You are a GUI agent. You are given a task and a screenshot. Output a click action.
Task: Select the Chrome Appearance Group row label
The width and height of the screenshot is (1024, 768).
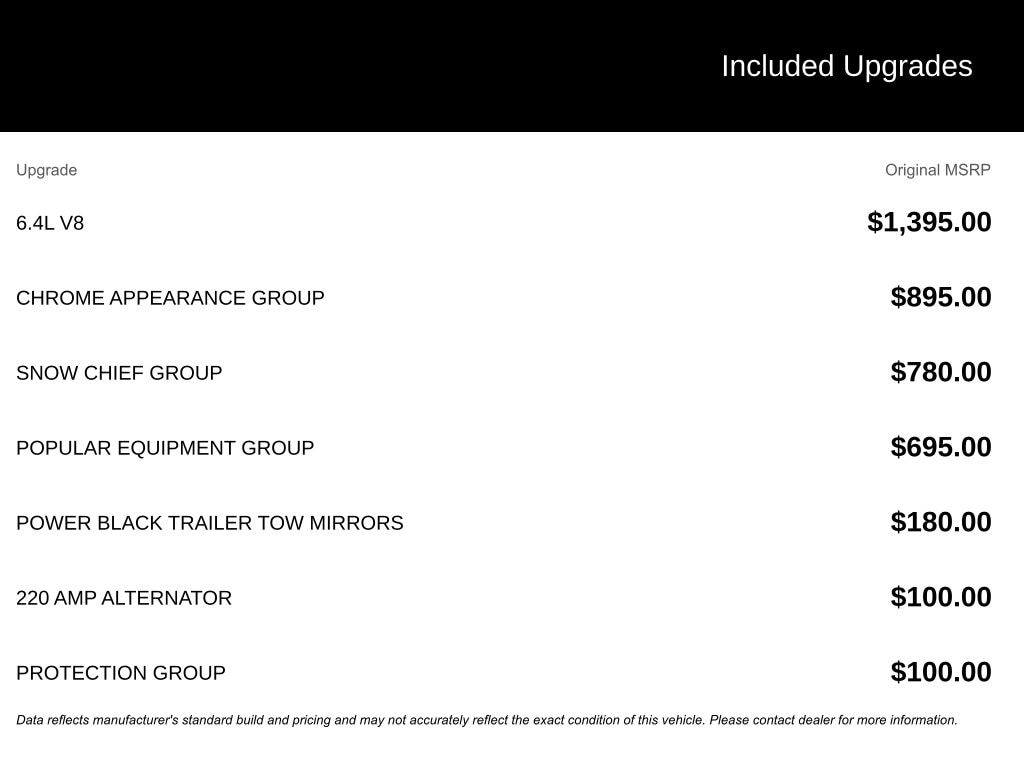click(170, 298)
